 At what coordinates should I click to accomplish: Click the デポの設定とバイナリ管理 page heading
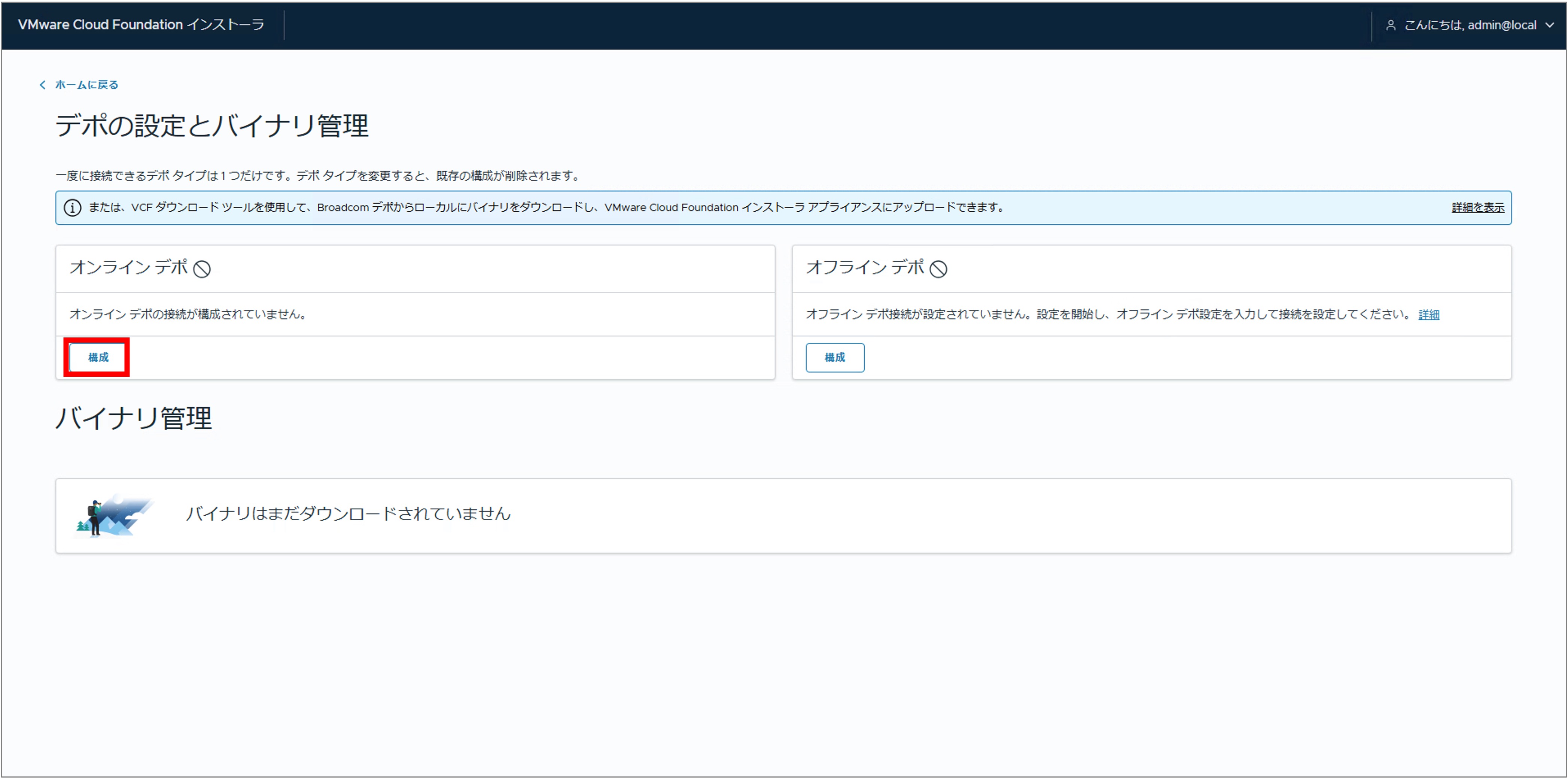pos(212,125)
